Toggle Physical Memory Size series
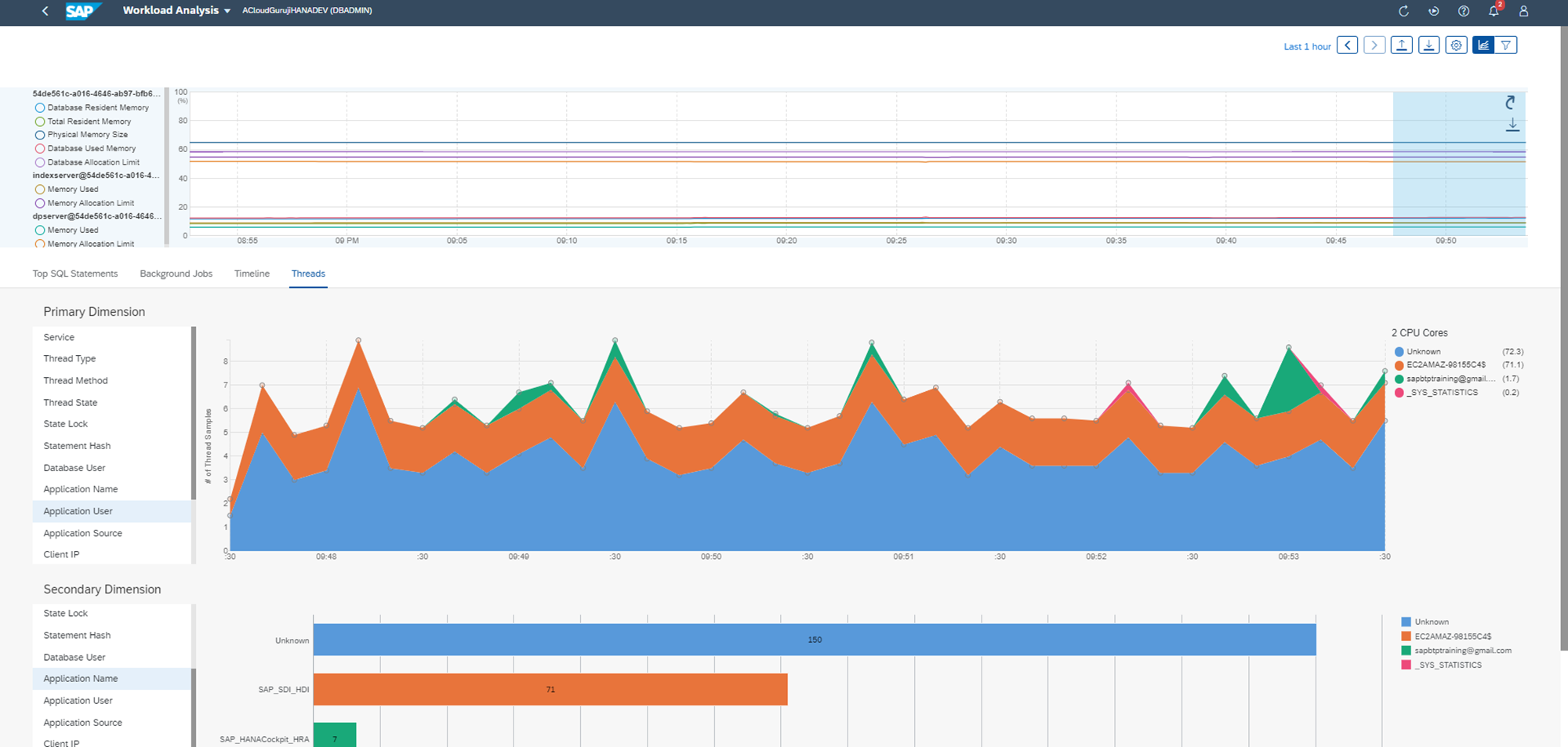 pyautogui.click(x=40, y=135)
